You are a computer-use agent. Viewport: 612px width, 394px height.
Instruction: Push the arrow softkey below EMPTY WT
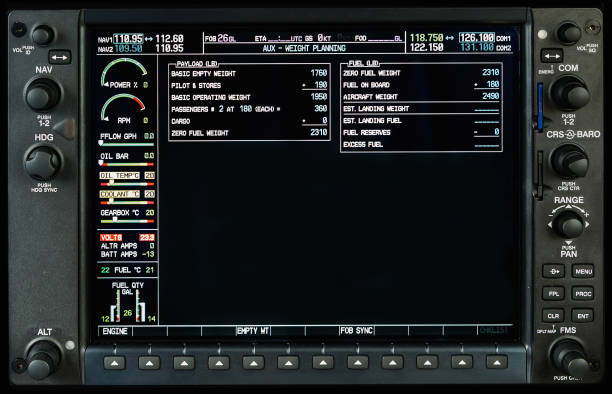(x=253, y=363)
